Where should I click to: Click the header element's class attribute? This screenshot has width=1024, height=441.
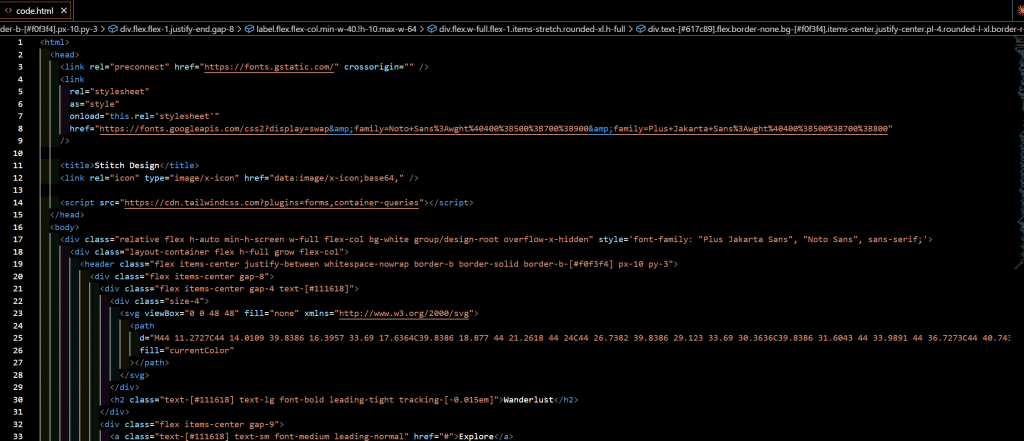pyautogui.click(x=397, y=264)
